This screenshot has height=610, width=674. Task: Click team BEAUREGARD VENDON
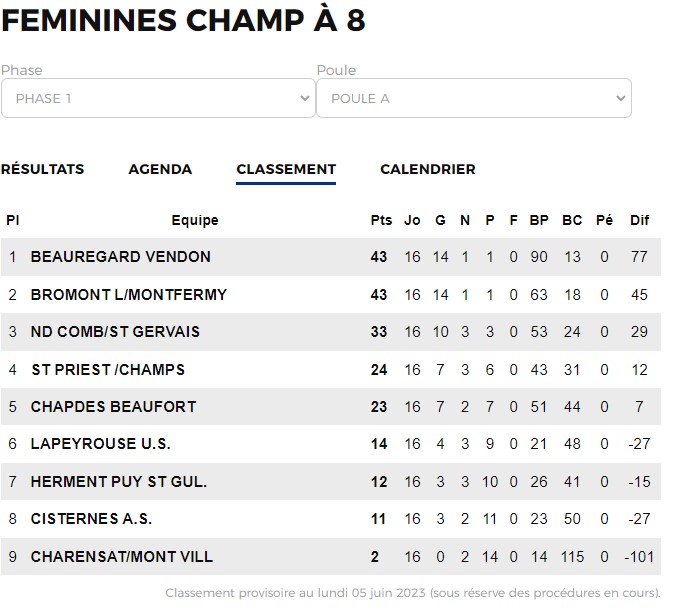[121, 257]
